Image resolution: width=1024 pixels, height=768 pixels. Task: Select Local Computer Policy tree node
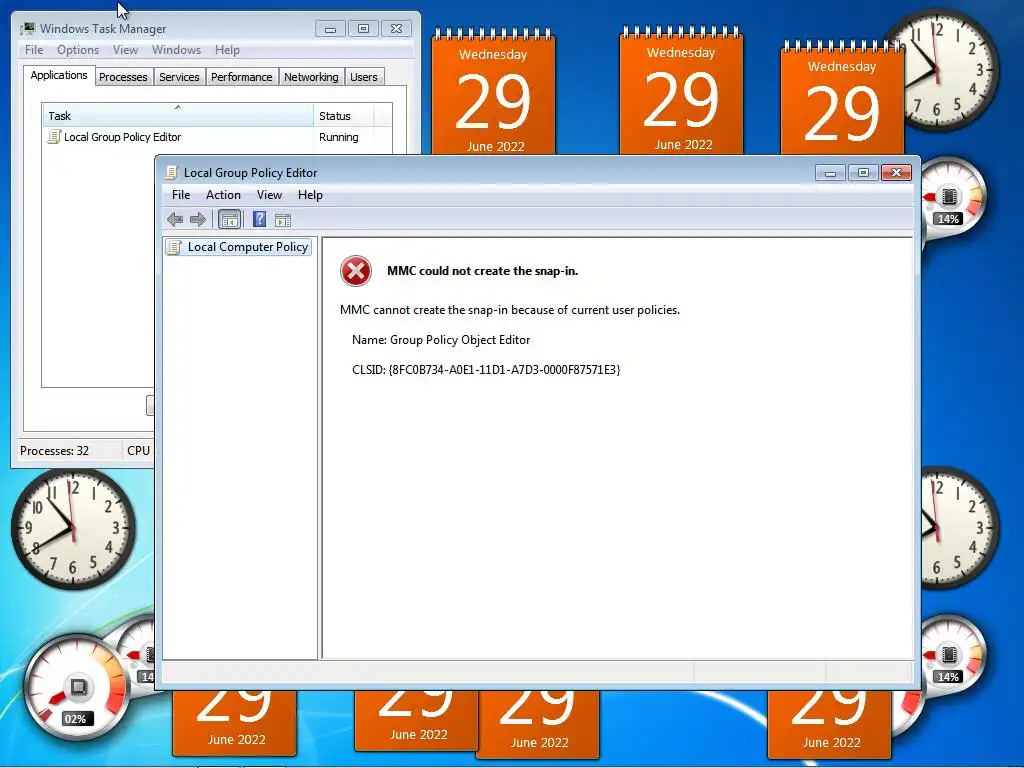(x=238, y=247)
